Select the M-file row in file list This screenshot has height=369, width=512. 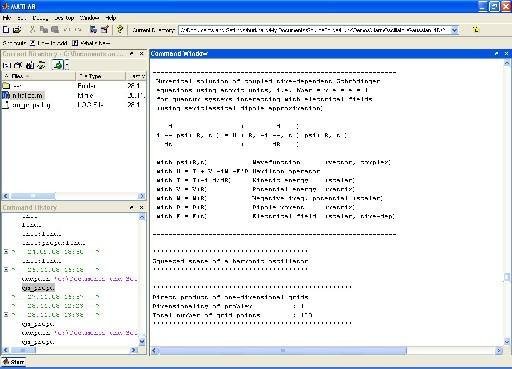point(74,95)
